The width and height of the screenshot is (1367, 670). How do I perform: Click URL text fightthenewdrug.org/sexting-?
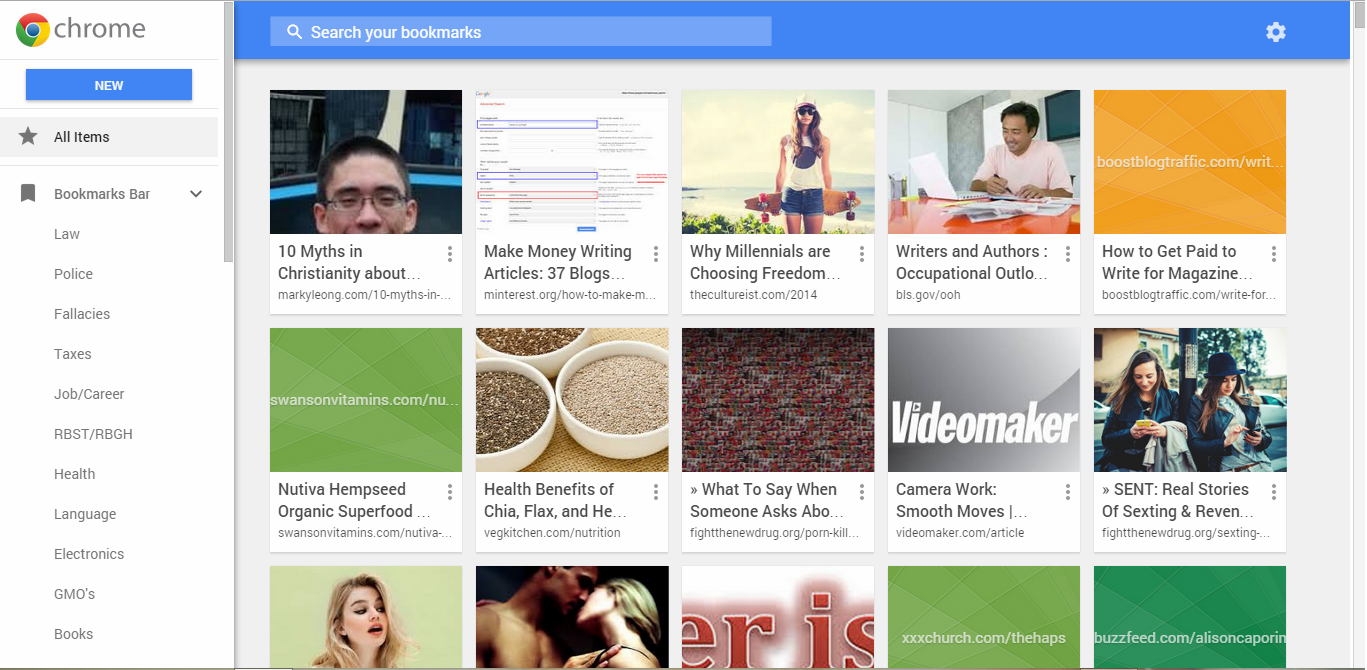point(1186,533)
